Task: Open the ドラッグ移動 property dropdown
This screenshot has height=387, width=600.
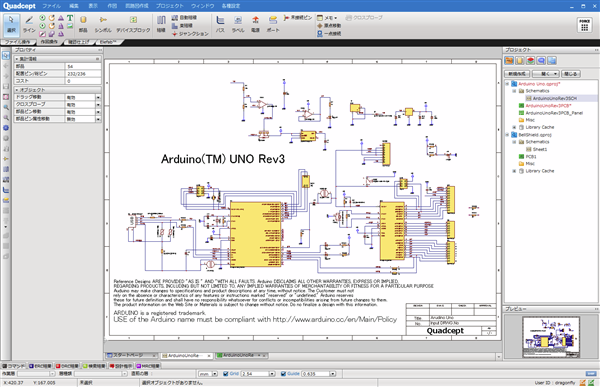Action: coord(98,97)
